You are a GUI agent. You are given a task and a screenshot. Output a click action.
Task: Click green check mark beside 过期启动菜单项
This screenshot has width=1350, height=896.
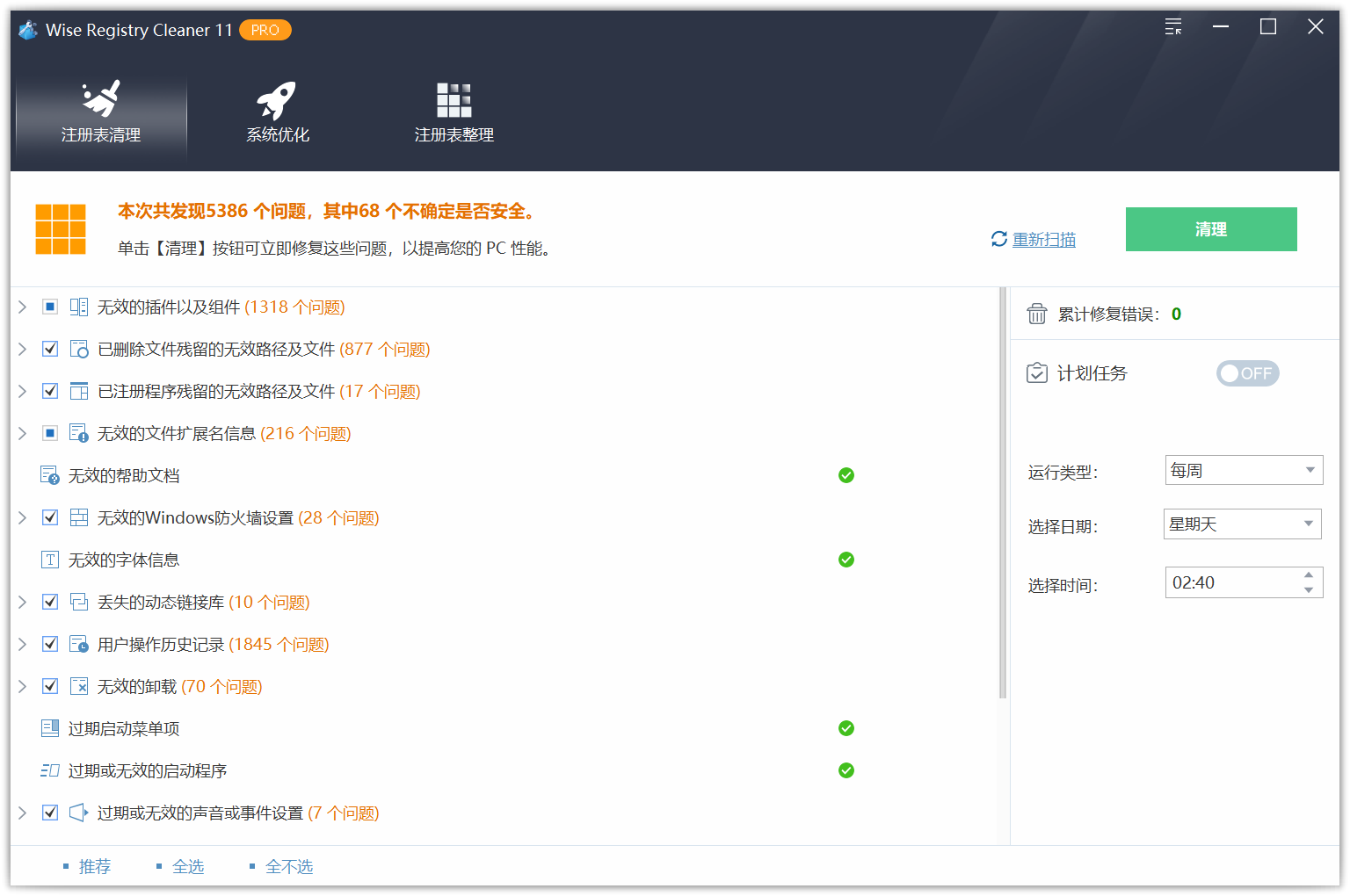[846, 728]
